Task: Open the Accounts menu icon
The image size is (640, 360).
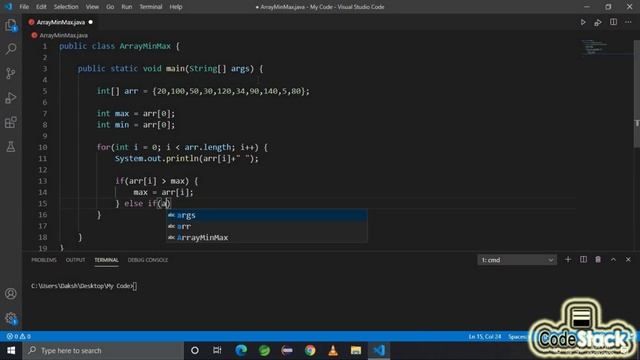Action: (11, 293)
